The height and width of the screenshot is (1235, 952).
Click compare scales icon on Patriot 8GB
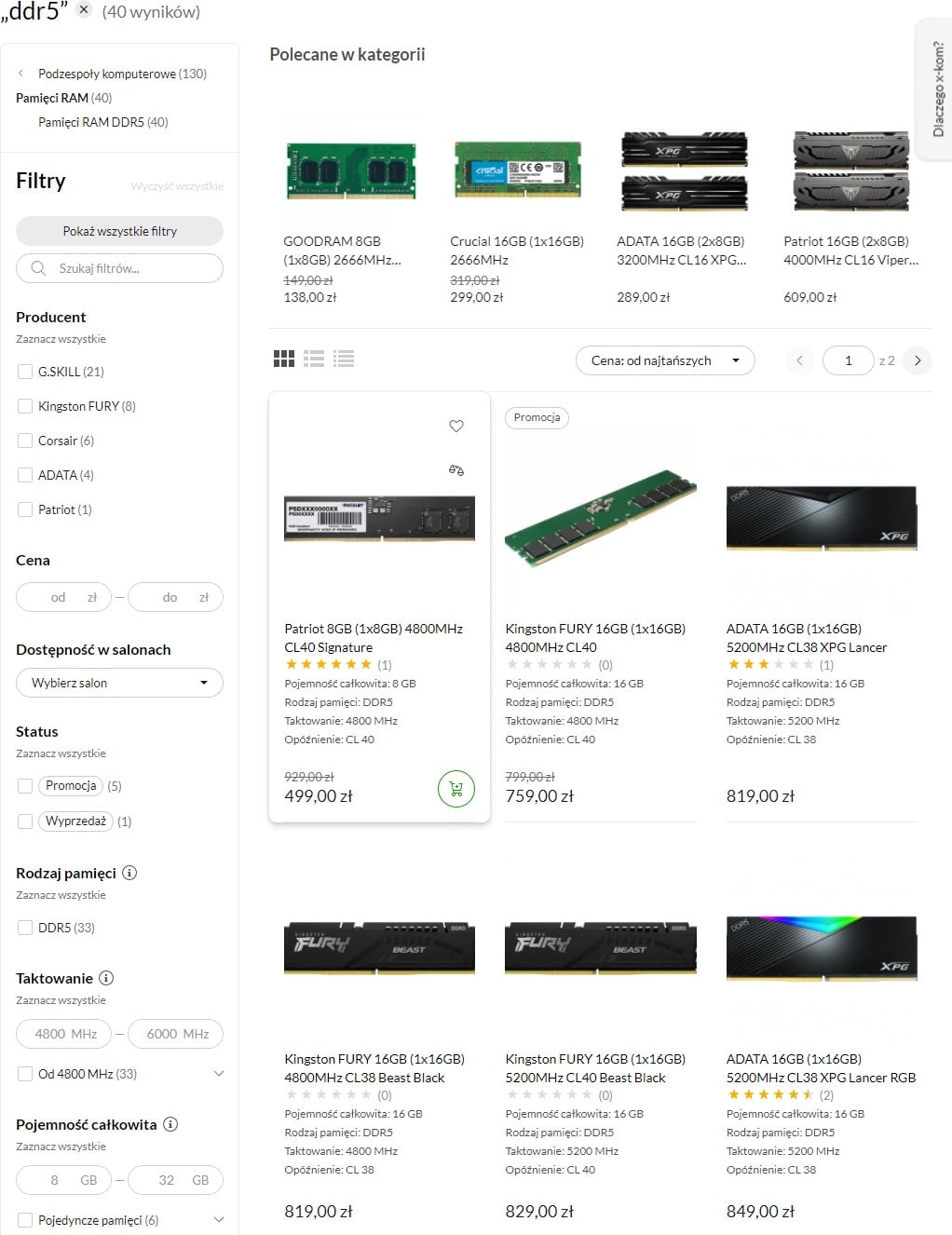[456, 470]
